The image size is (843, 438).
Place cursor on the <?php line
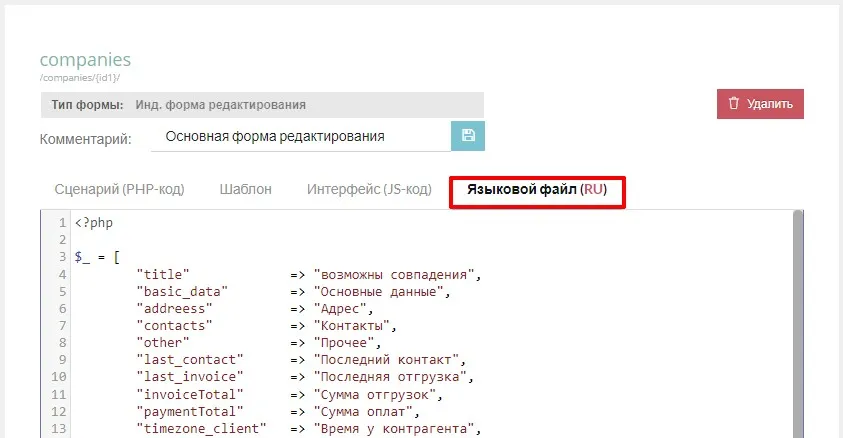coord(93,222)
